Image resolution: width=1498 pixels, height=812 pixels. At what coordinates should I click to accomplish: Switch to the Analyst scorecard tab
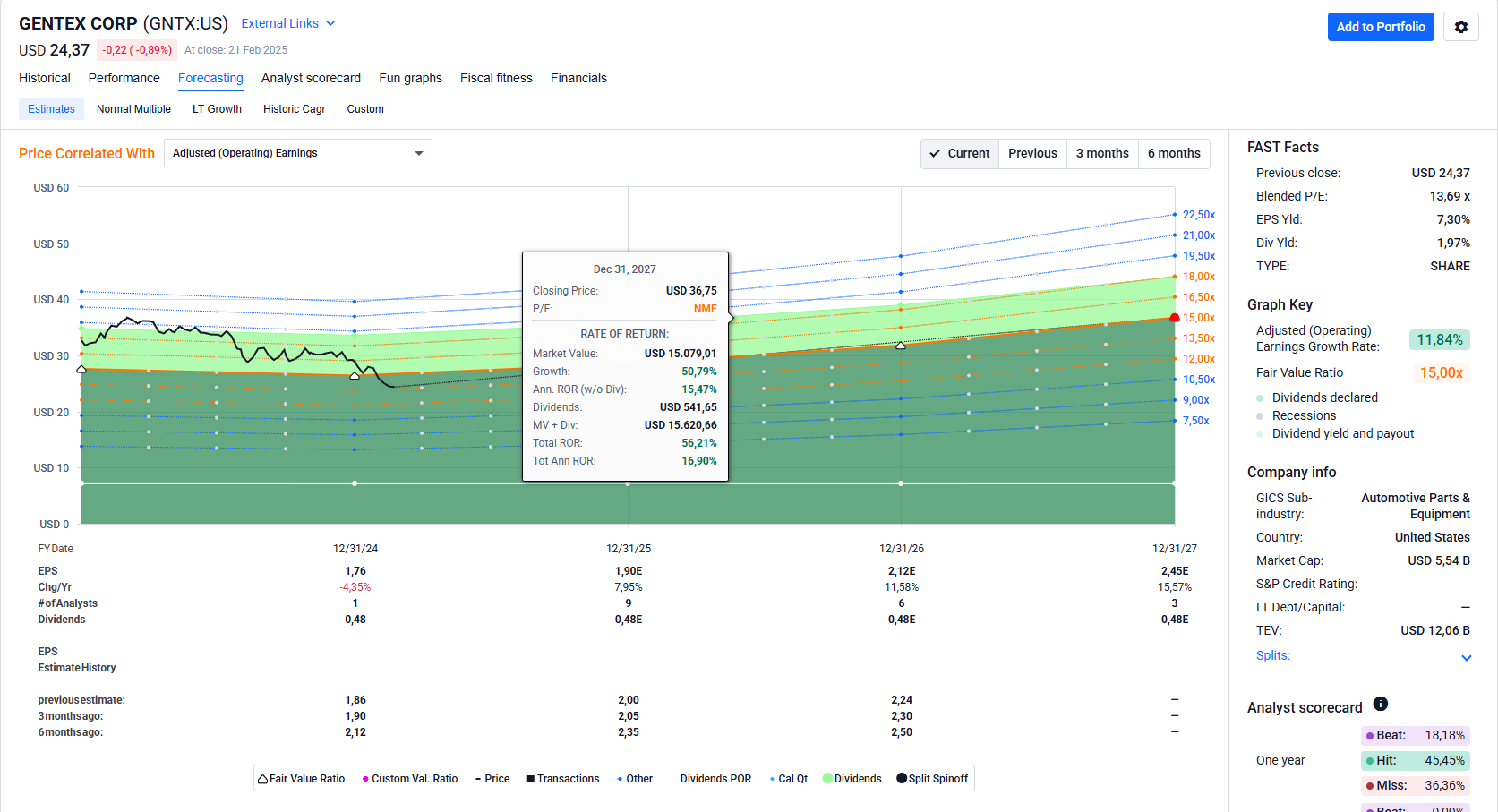tap(311, 78)
